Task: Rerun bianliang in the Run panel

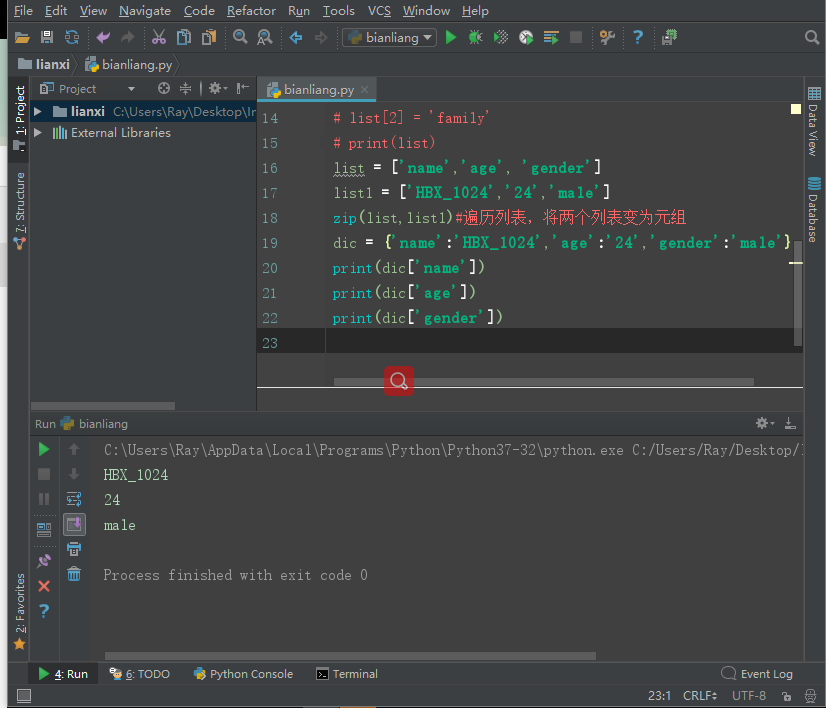Action: point(44,449)
